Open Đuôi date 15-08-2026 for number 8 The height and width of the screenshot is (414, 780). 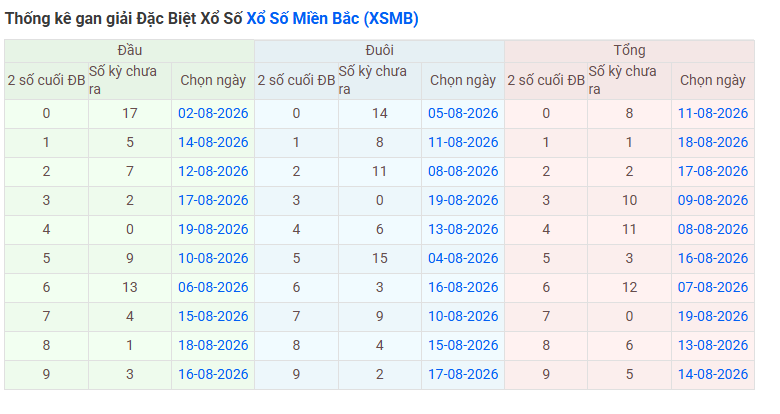[x=463, y=345]
